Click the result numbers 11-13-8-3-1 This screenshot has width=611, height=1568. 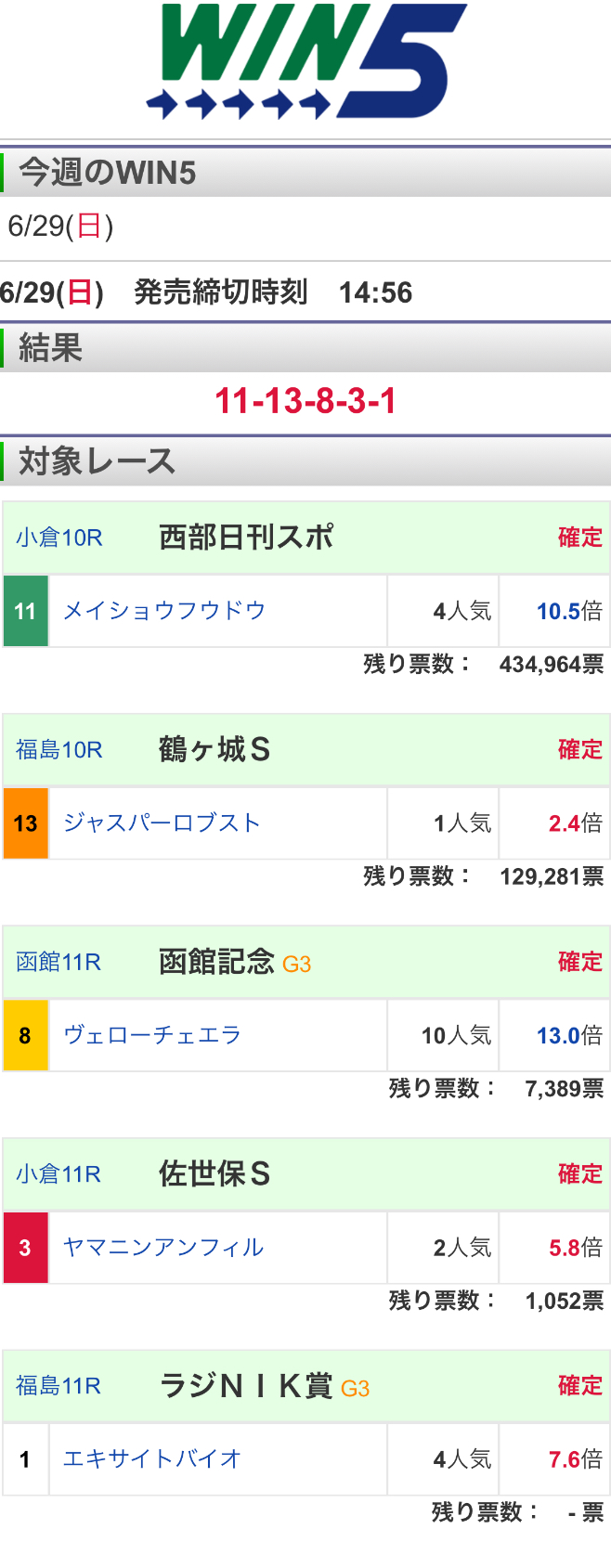pos(305,401)
